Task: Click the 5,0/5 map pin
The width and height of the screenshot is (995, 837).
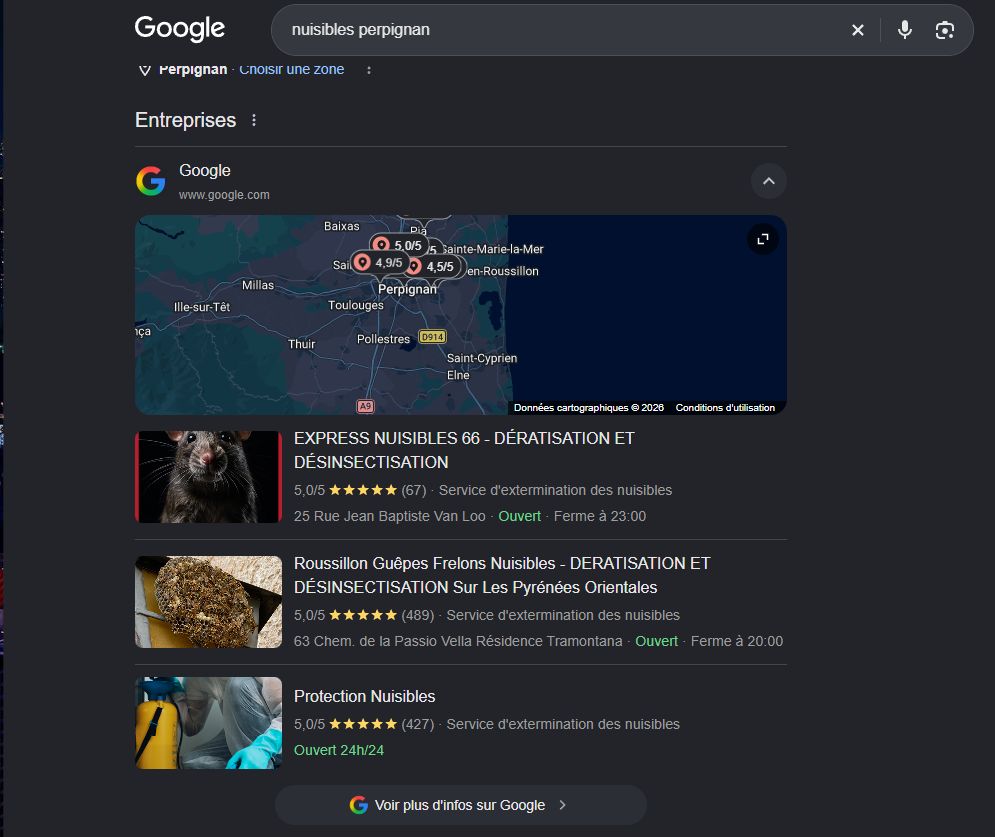Action: (399, 245)
